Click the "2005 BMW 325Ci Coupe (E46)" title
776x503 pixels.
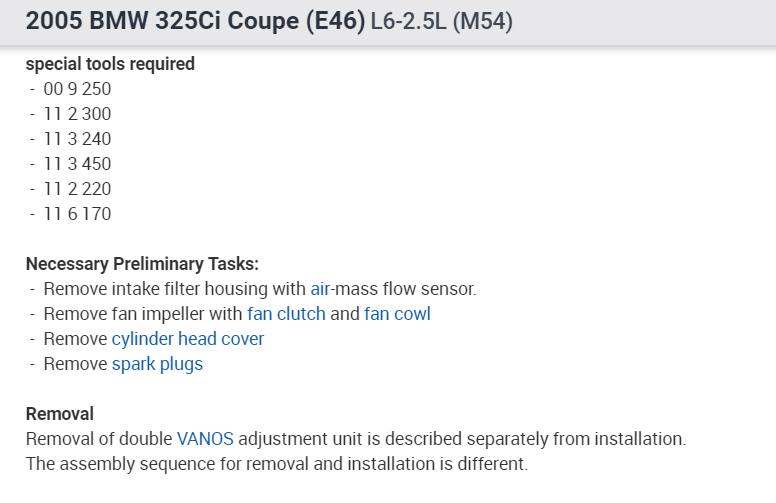coord(195,22)
